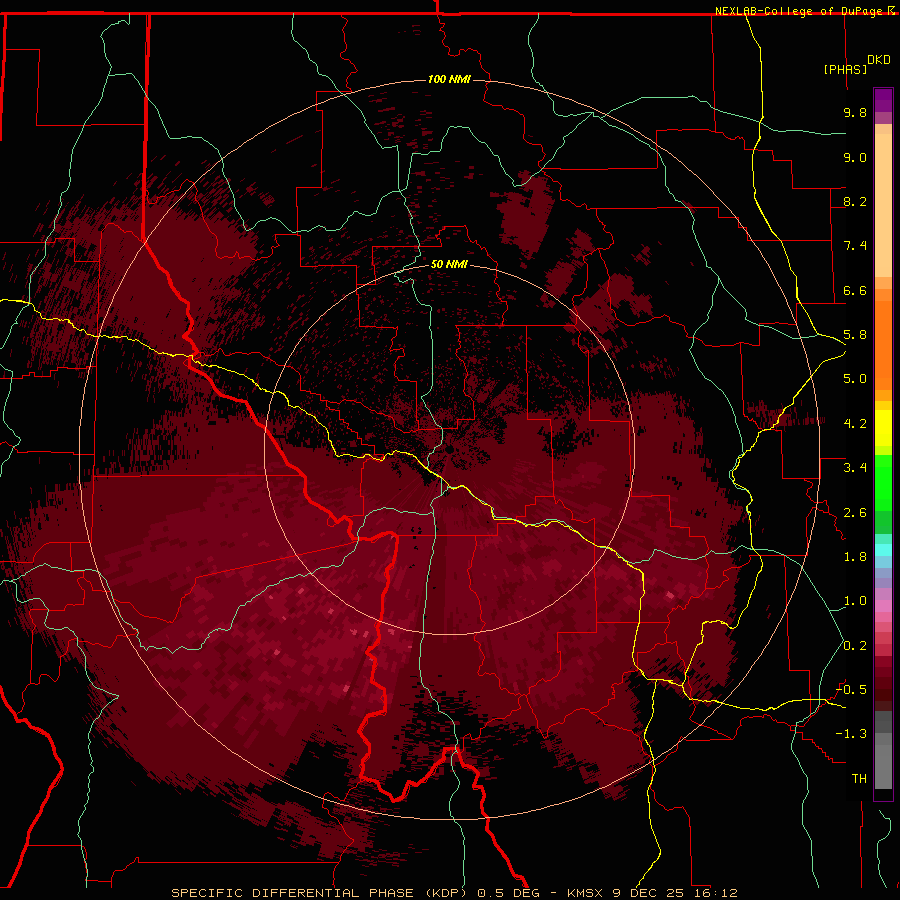Click the TH label on the color scale
900x900 pixels.
pyautogui.click(x=859, y=779)
